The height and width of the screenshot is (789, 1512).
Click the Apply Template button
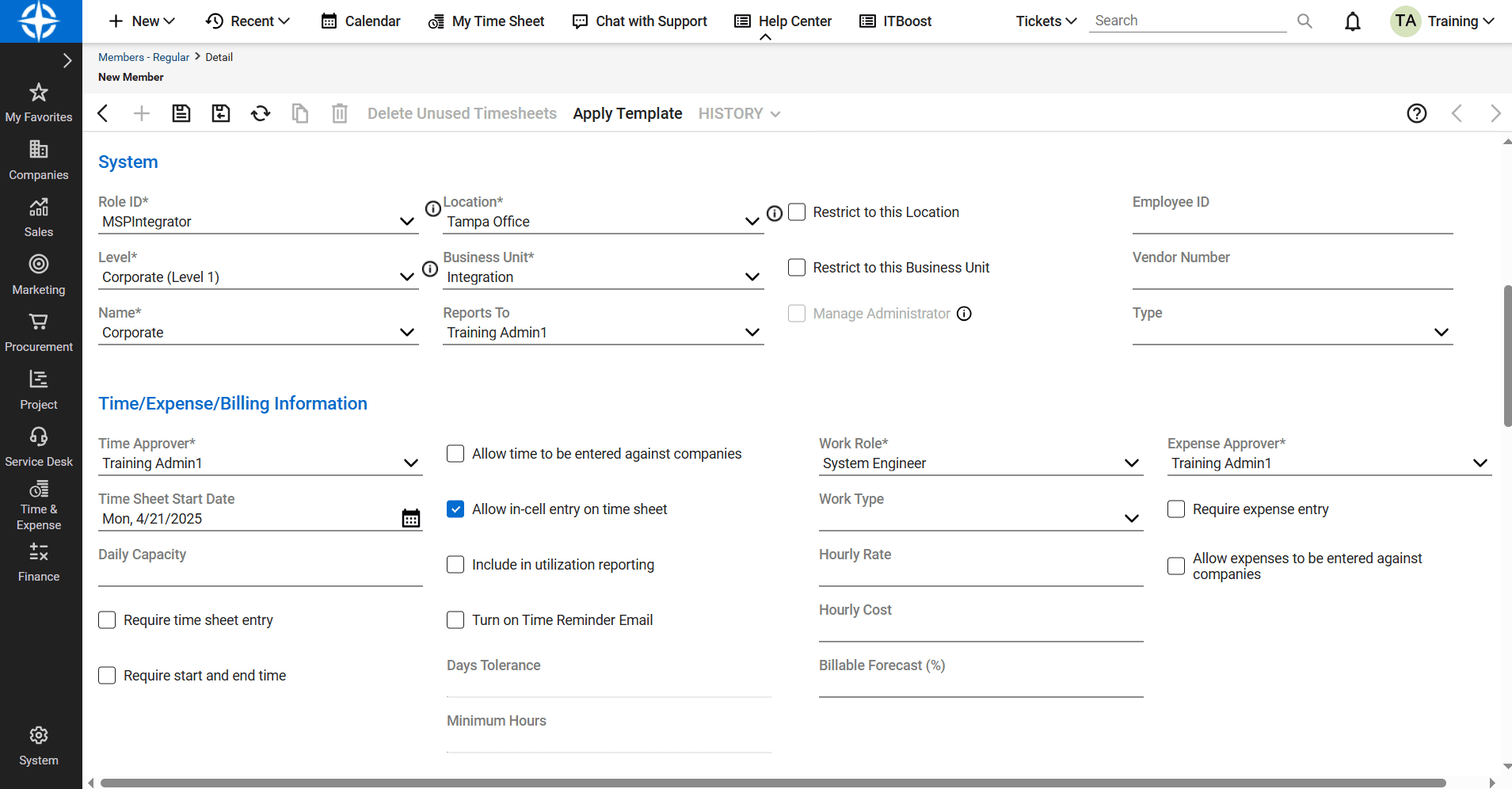click(x=627, y=113)
